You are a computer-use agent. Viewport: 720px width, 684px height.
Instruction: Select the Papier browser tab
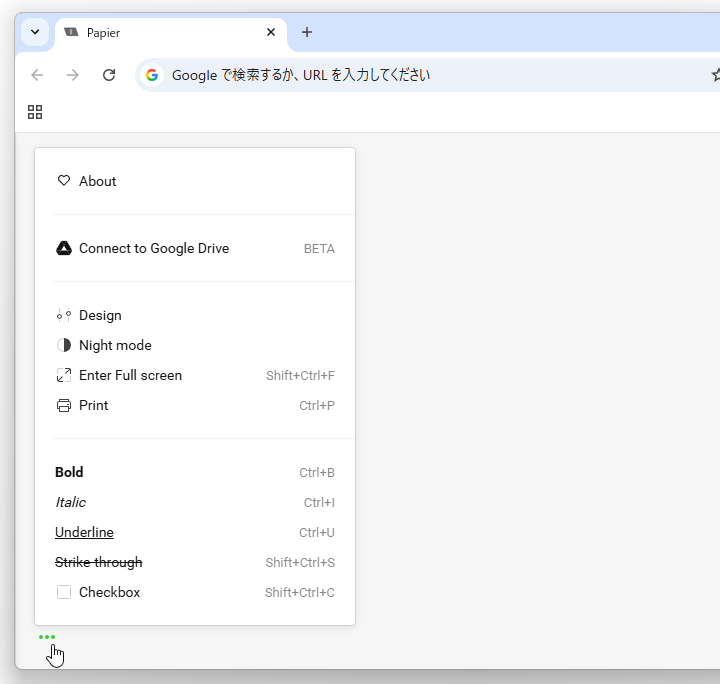point(171,33)
